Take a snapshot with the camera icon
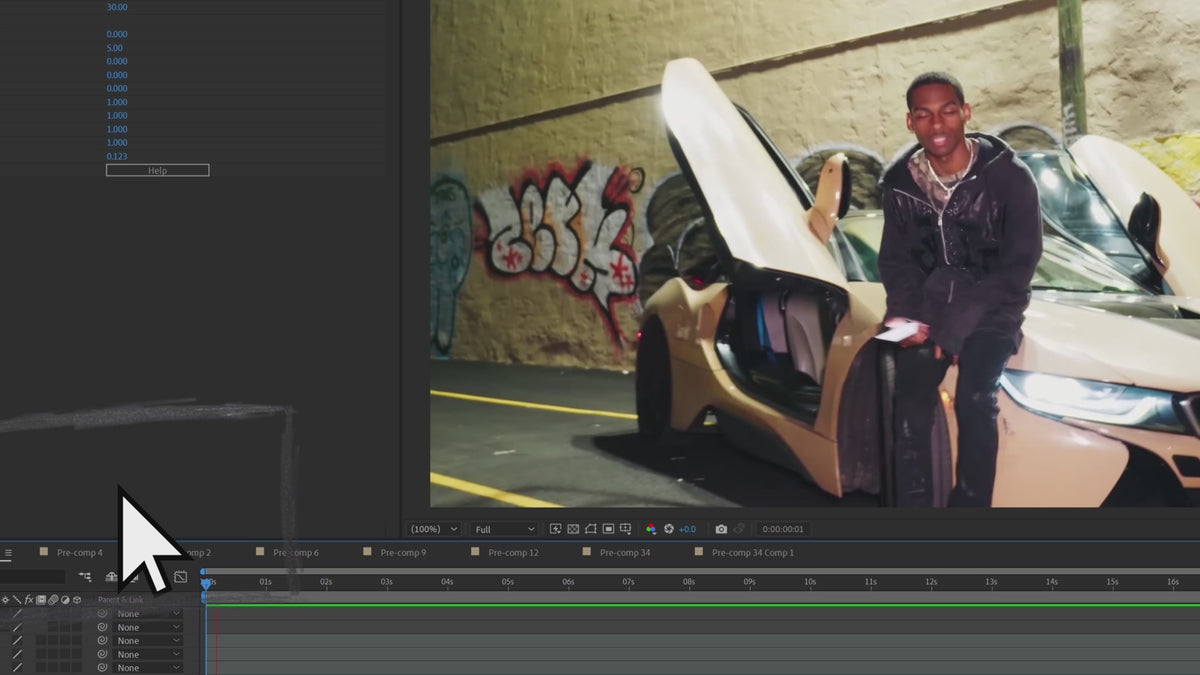1200x675 pixels. (721, 529)
